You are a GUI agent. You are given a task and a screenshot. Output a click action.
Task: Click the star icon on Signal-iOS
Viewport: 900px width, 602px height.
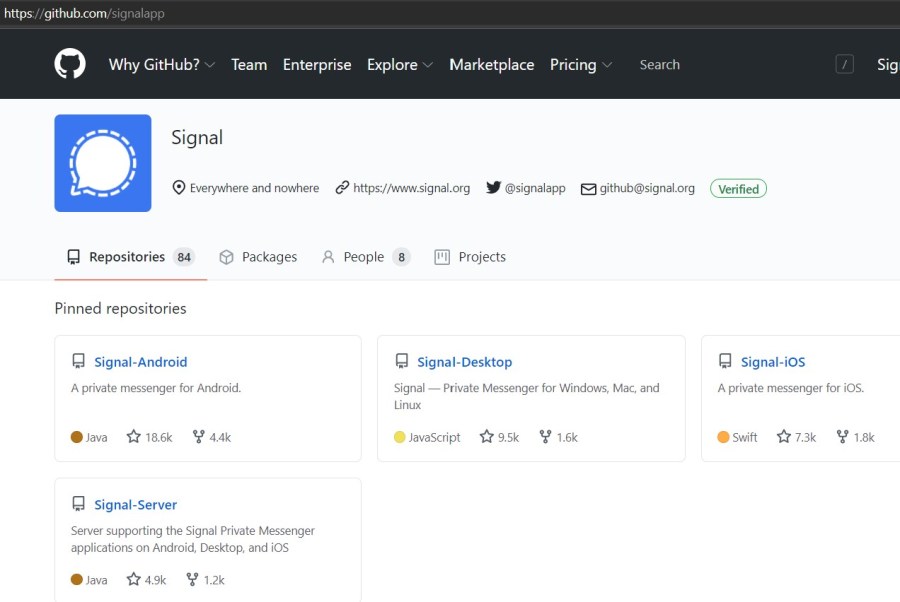784,437
